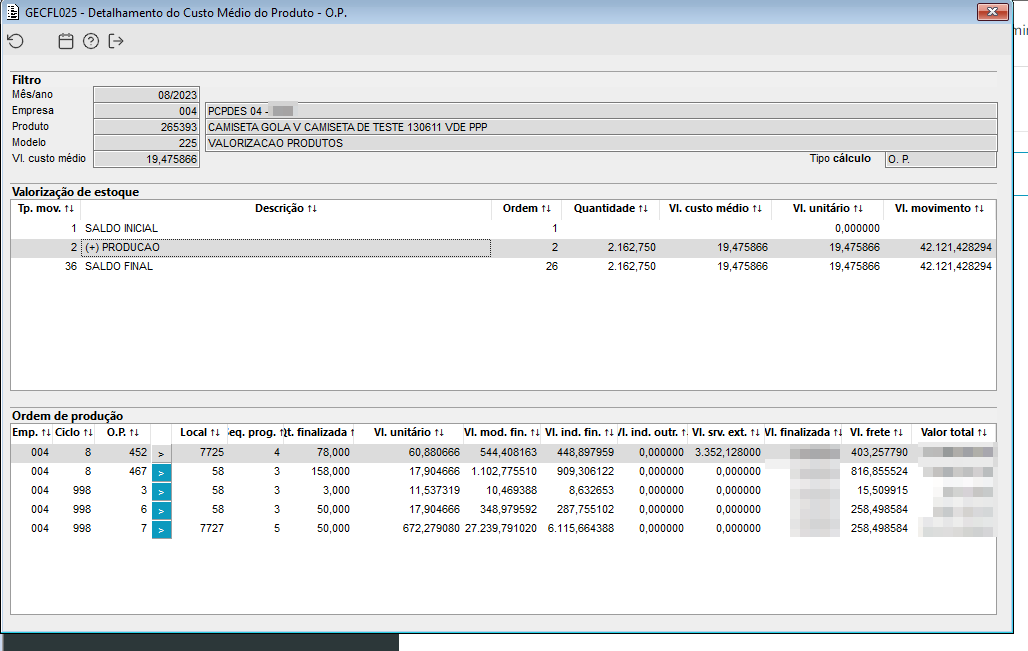
Task: Click the exit arrow icon in toolbar
Action: (x=116, y=41)
